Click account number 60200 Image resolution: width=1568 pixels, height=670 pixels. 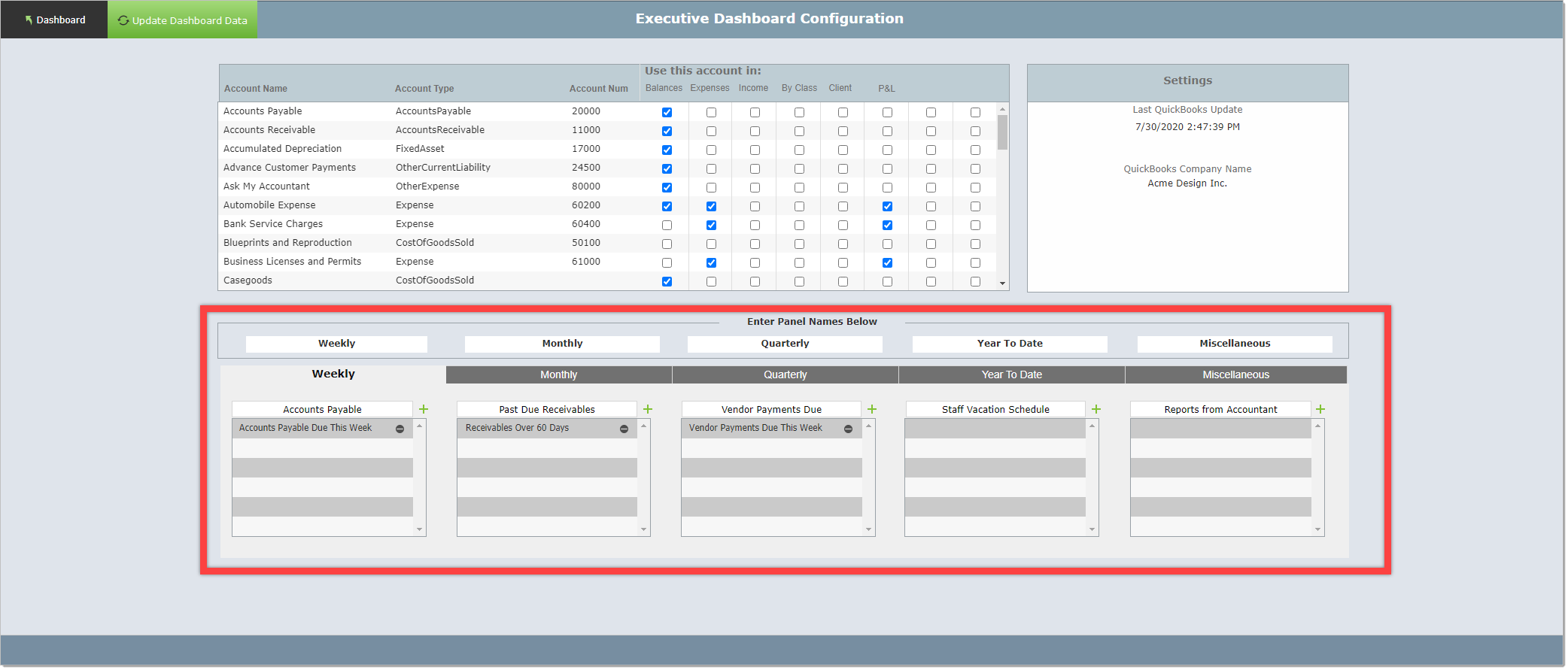click(585, 205)
